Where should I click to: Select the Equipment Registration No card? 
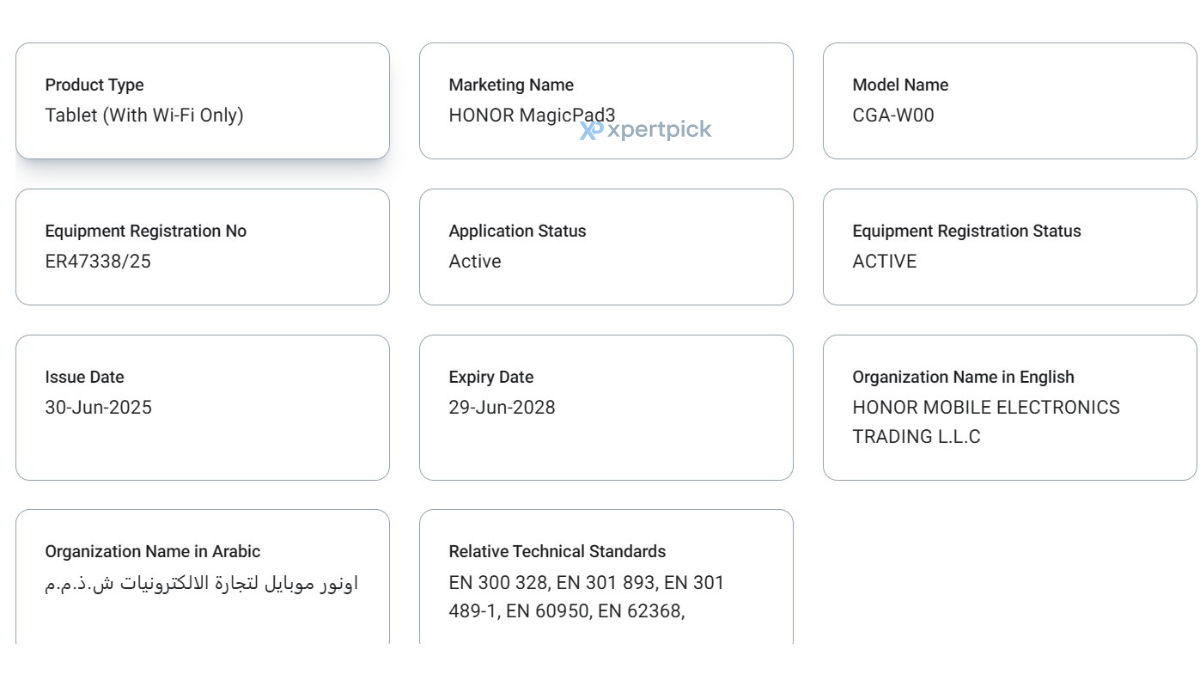click(x=203, y=247)
